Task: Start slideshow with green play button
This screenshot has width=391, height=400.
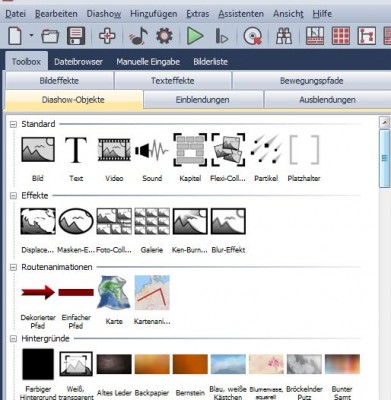Action: point(195,36)
